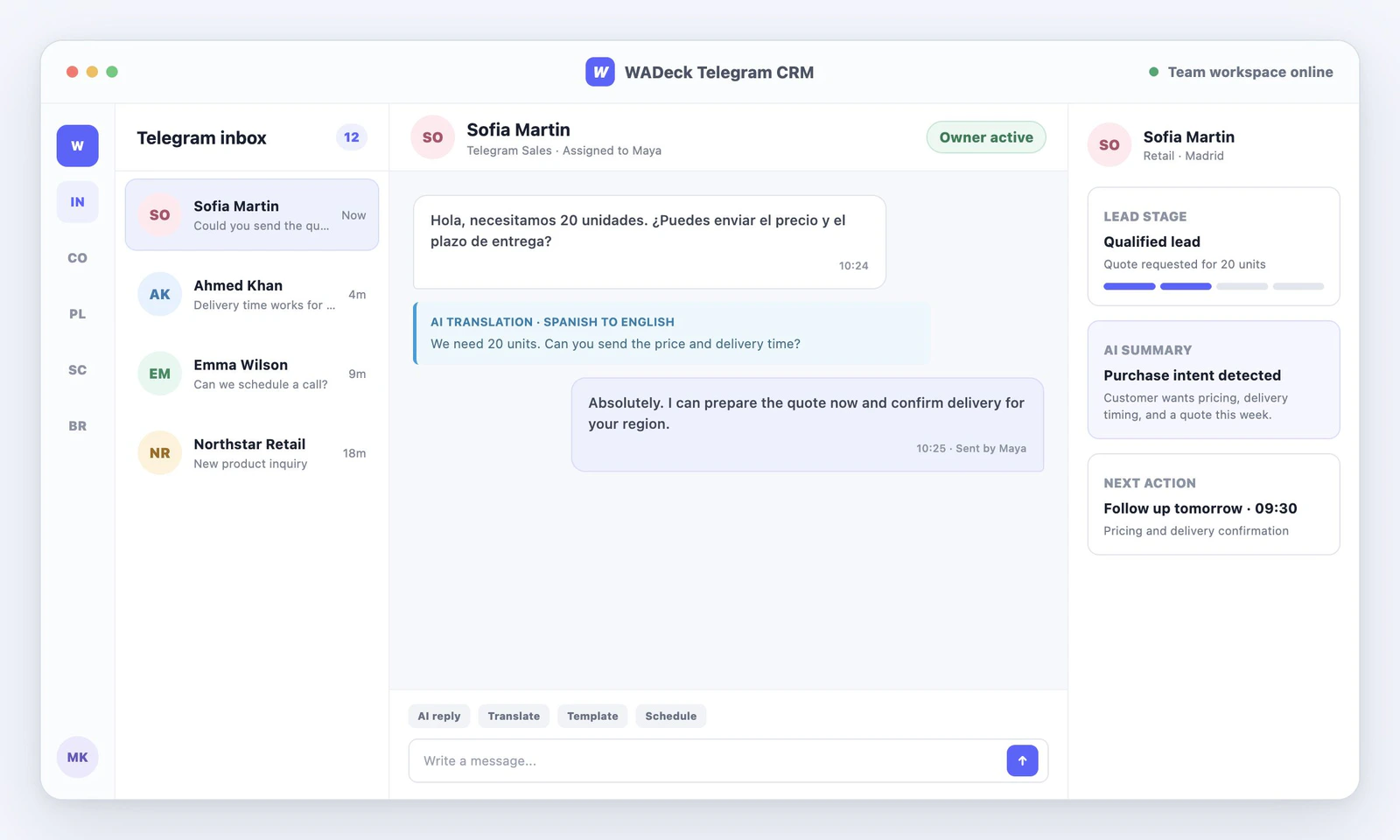Screen dimensions: 1400x840
Task: Click the WADeck logo in the title bar
Action: [600, 72]
